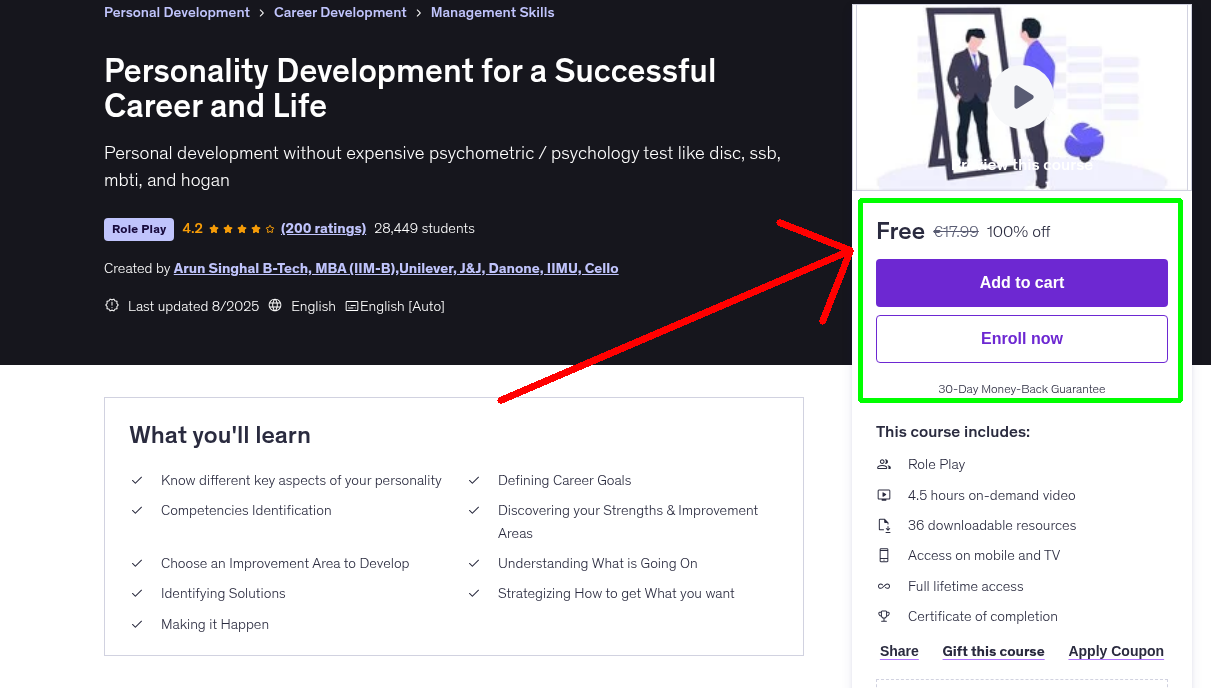Open the 200 ratings details

click(x=323, y=228)
